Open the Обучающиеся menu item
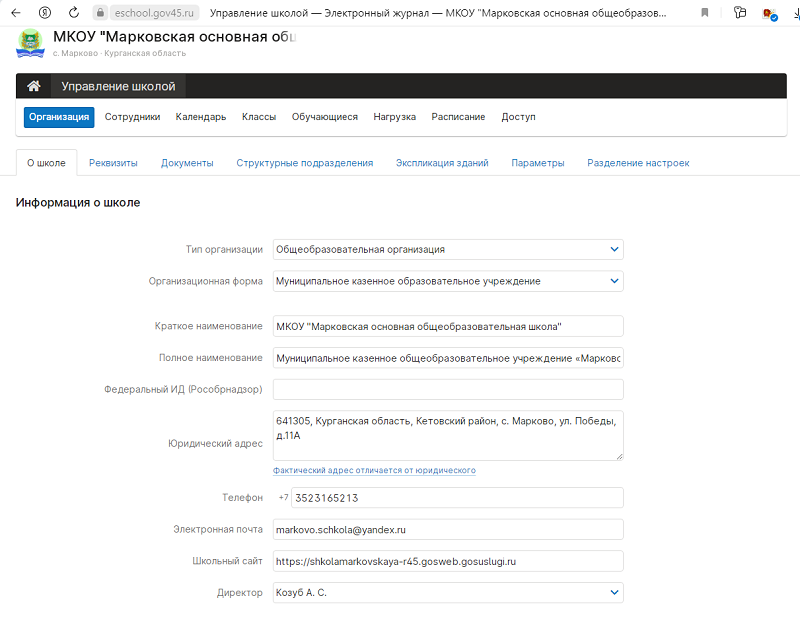The width and height of the screenshot is (800, 625). click(x=324, y=117)
